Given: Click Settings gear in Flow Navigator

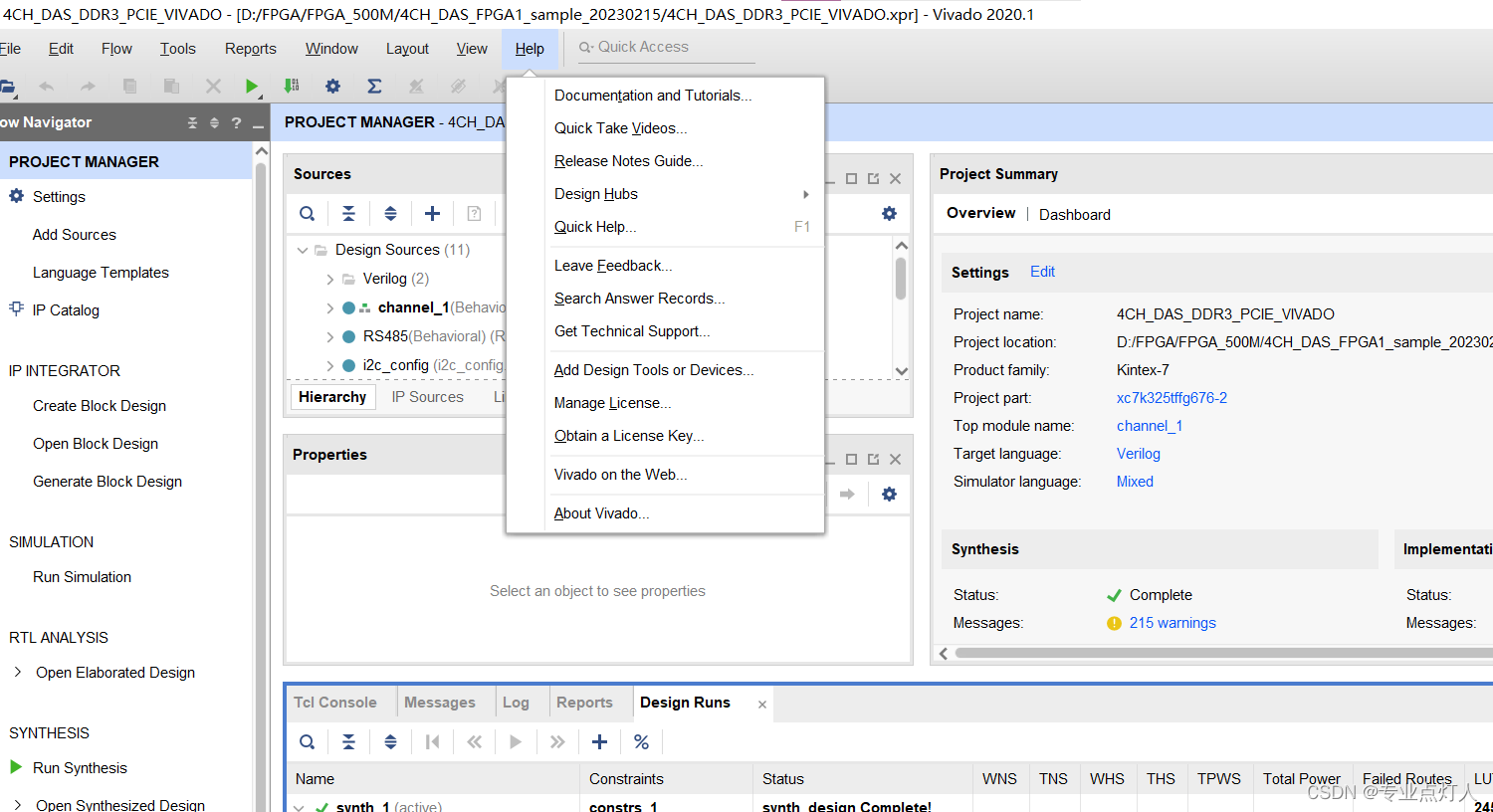Looking at the screenshot, I should [16, 196].
